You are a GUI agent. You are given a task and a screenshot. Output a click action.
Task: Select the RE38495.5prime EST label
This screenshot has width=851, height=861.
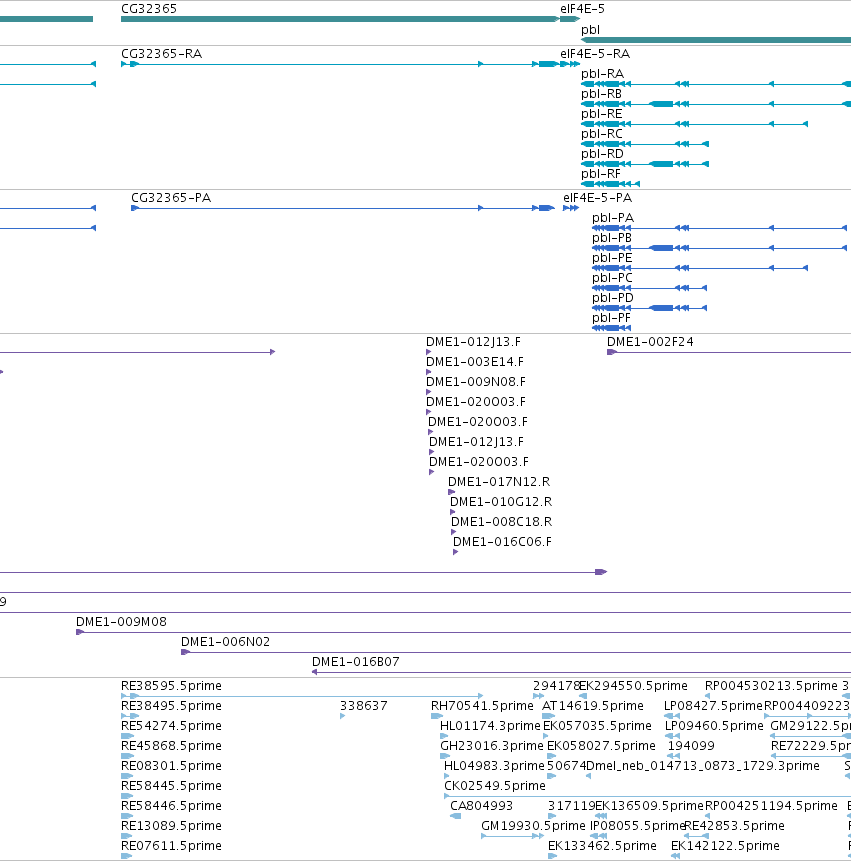point(171,706)
